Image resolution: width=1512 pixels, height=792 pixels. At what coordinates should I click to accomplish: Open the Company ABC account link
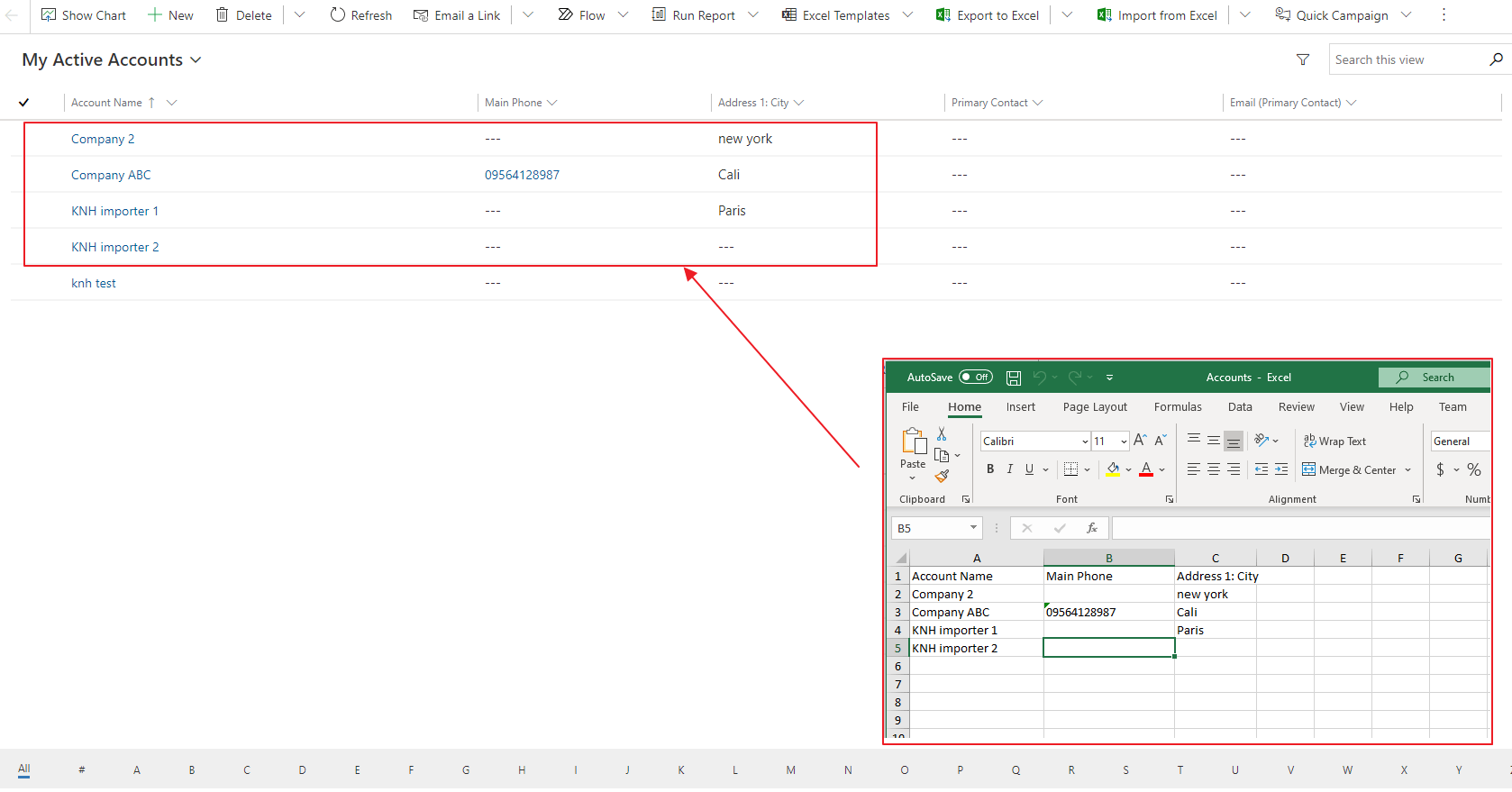[111, 175]
